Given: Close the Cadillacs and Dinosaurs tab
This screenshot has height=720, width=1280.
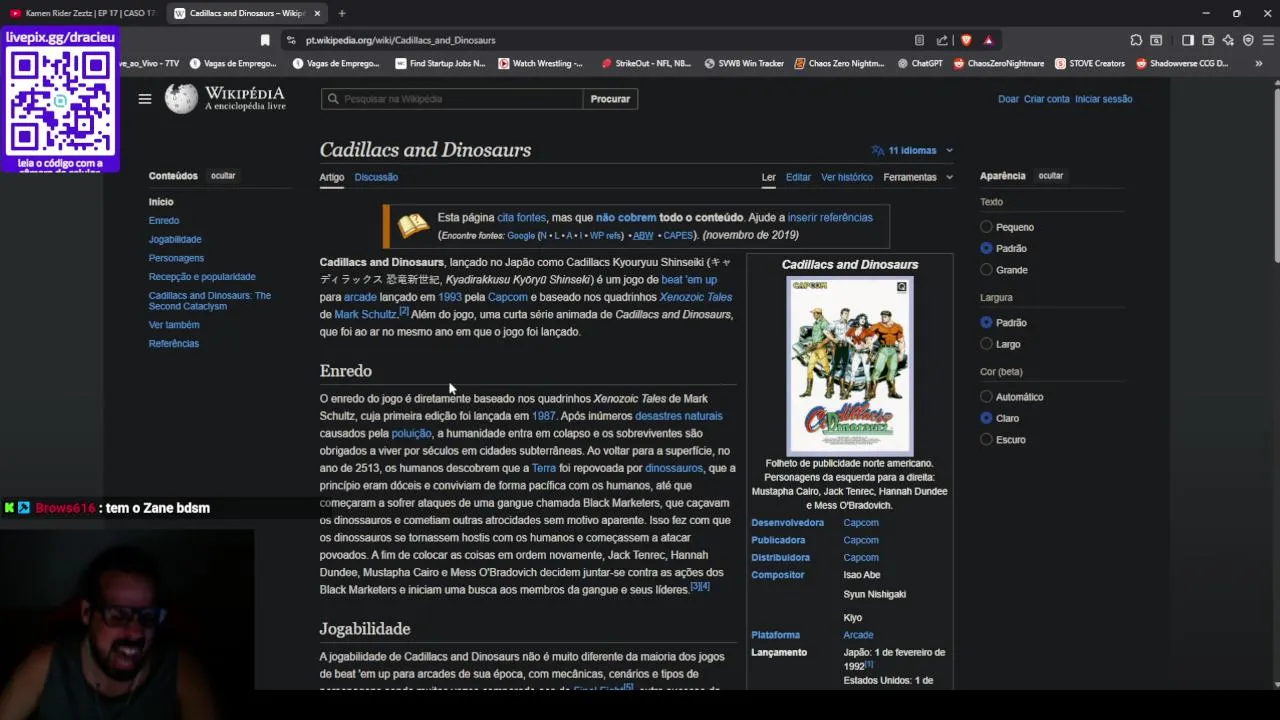Looking at the screenshot, I should (318, 13).
